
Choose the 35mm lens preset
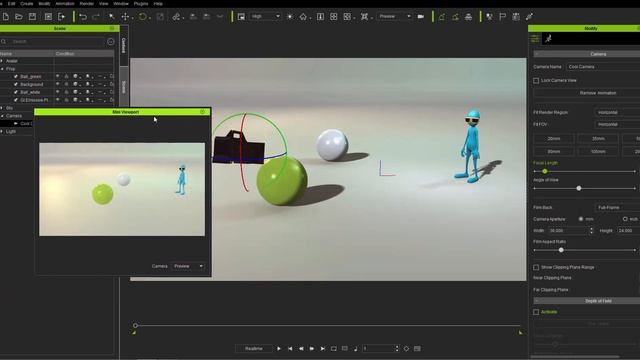598,139
